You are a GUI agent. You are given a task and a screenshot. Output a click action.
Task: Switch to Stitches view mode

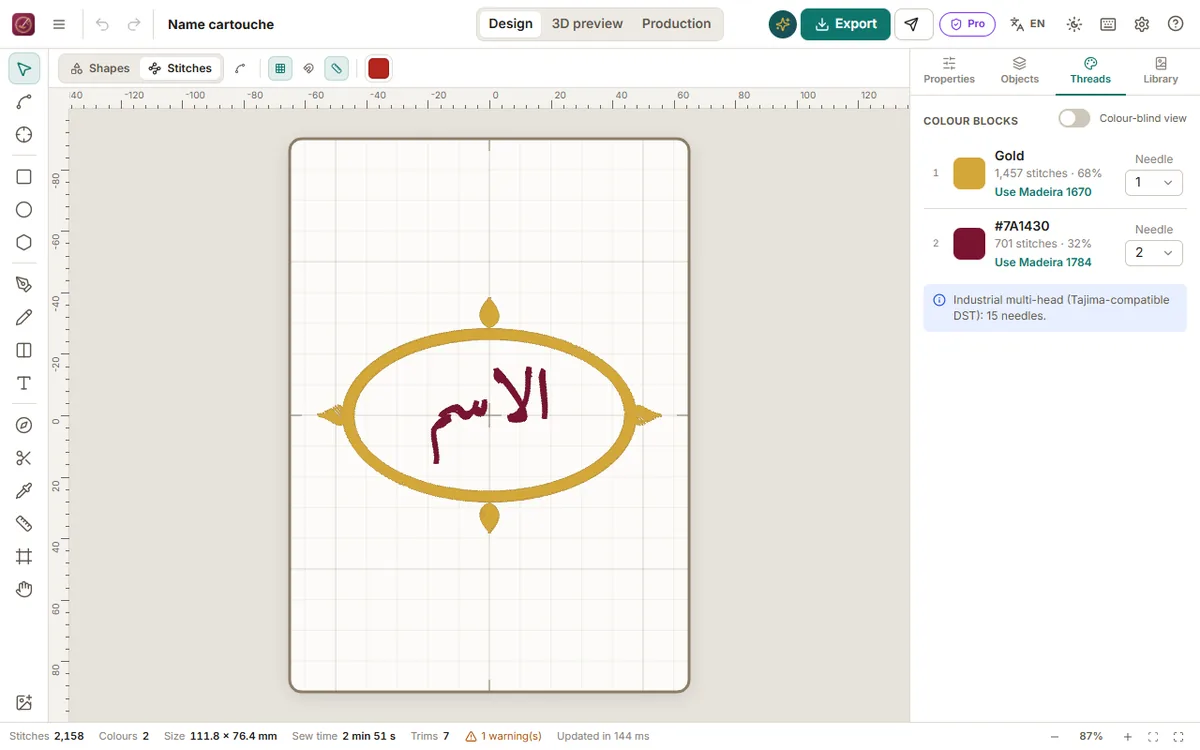(x=180, y=68)
